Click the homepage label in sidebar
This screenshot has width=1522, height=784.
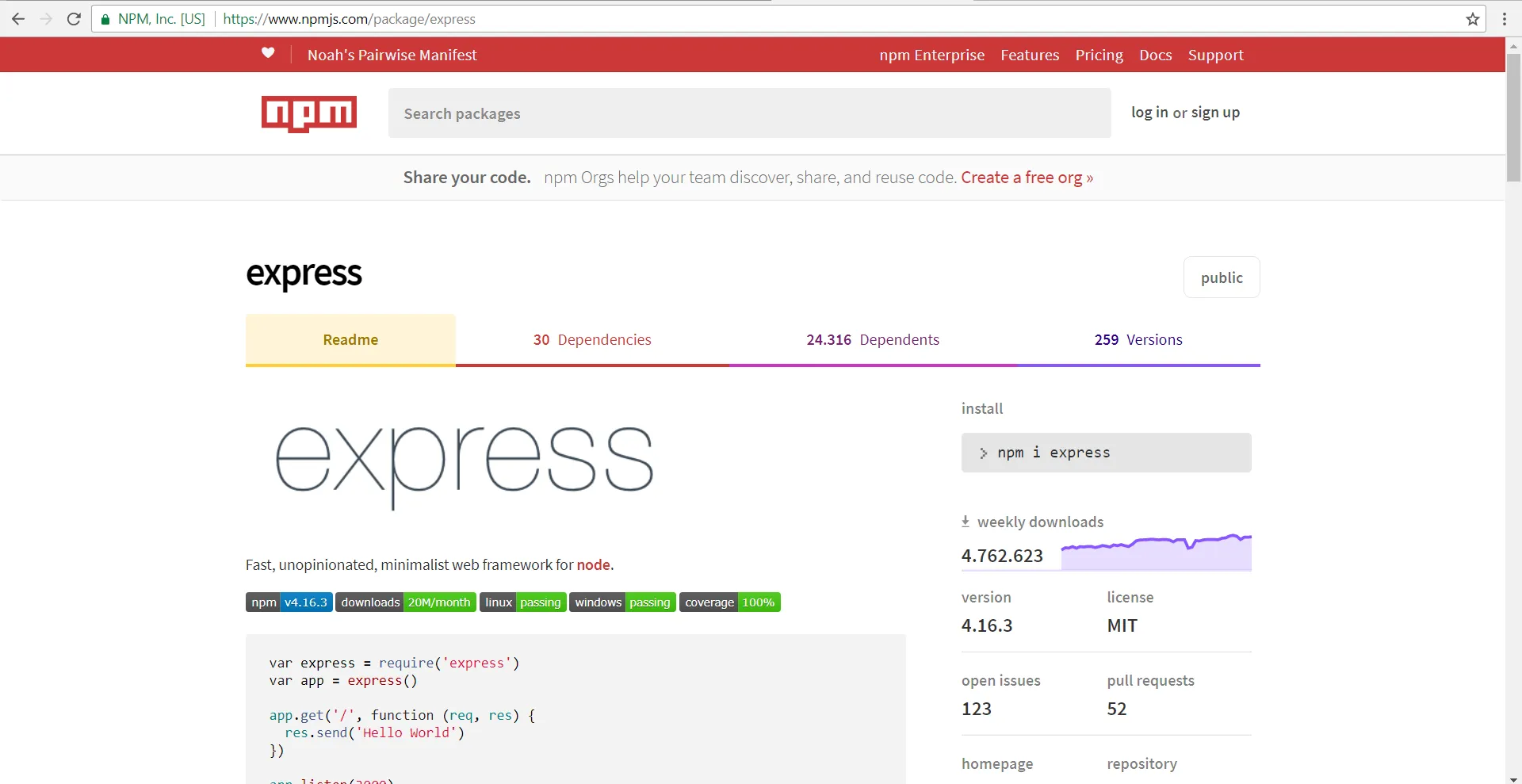(x=997, y=763)
